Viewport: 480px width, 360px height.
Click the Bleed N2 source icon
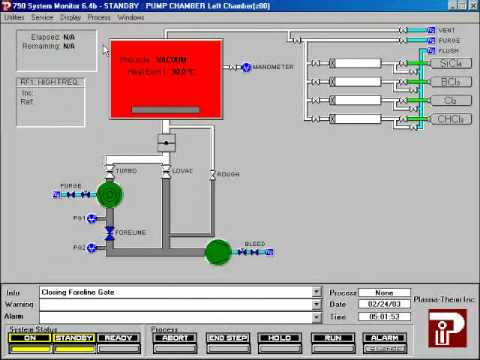click(x=269, y=252)
